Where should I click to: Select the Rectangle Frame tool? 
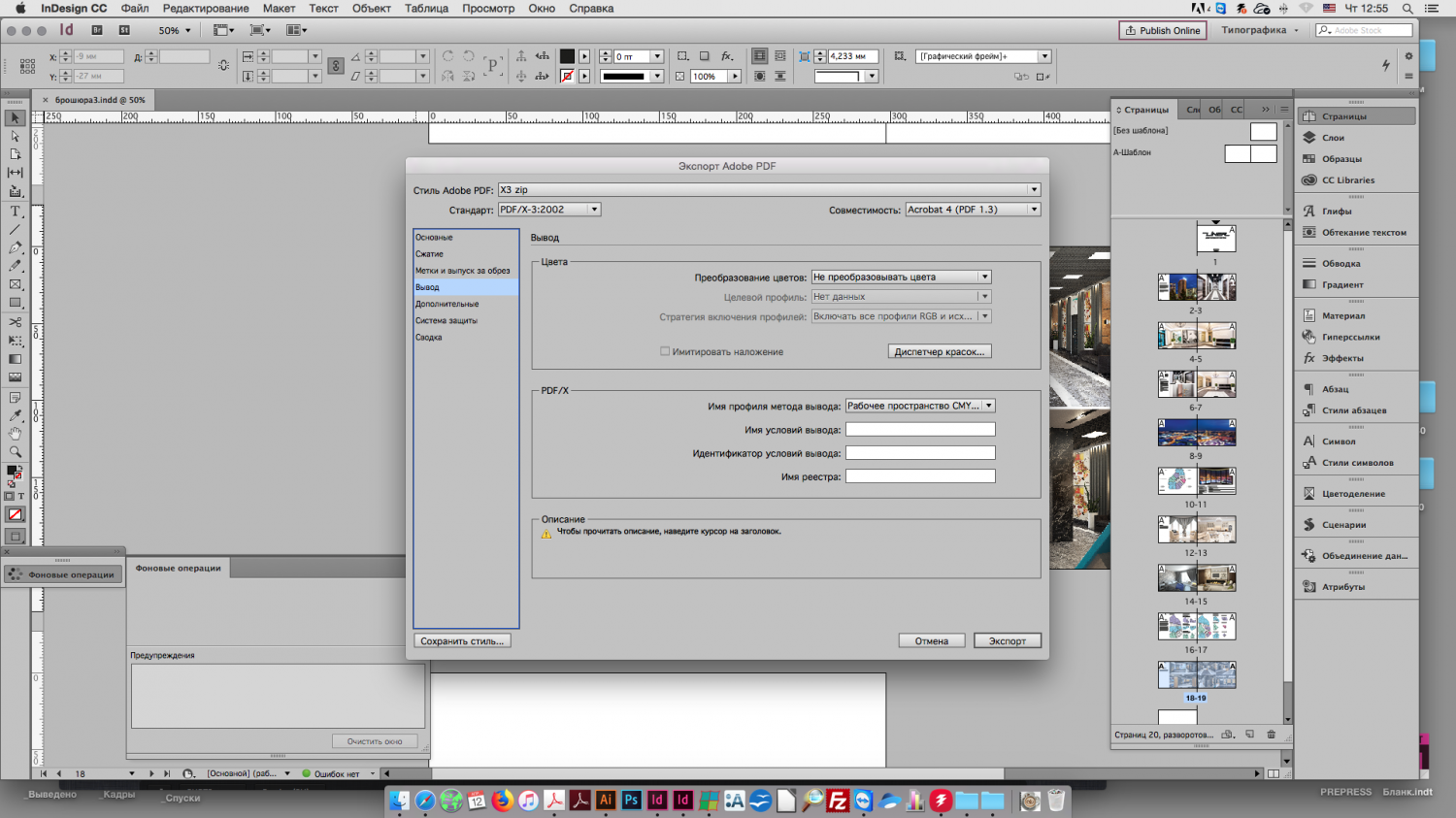(15, 284)
